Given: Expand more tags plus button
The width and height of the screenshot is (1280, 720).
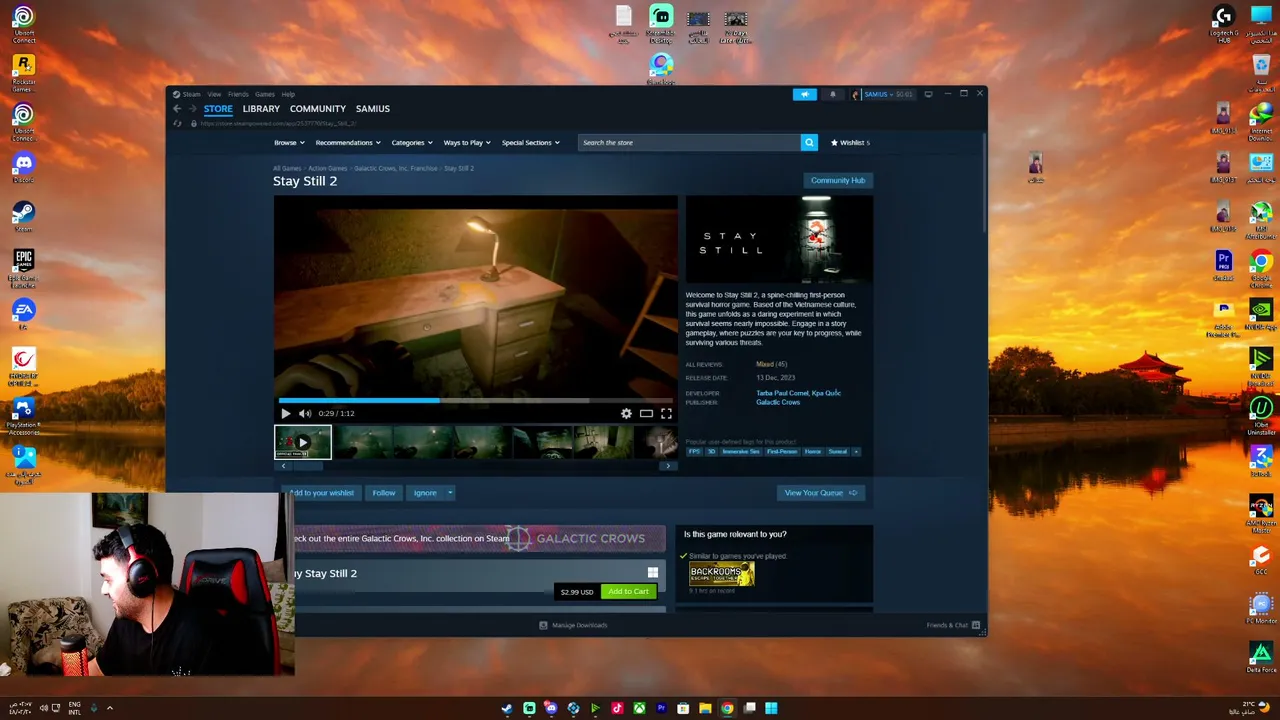Looking at the screenshot, I should [856, 451].
